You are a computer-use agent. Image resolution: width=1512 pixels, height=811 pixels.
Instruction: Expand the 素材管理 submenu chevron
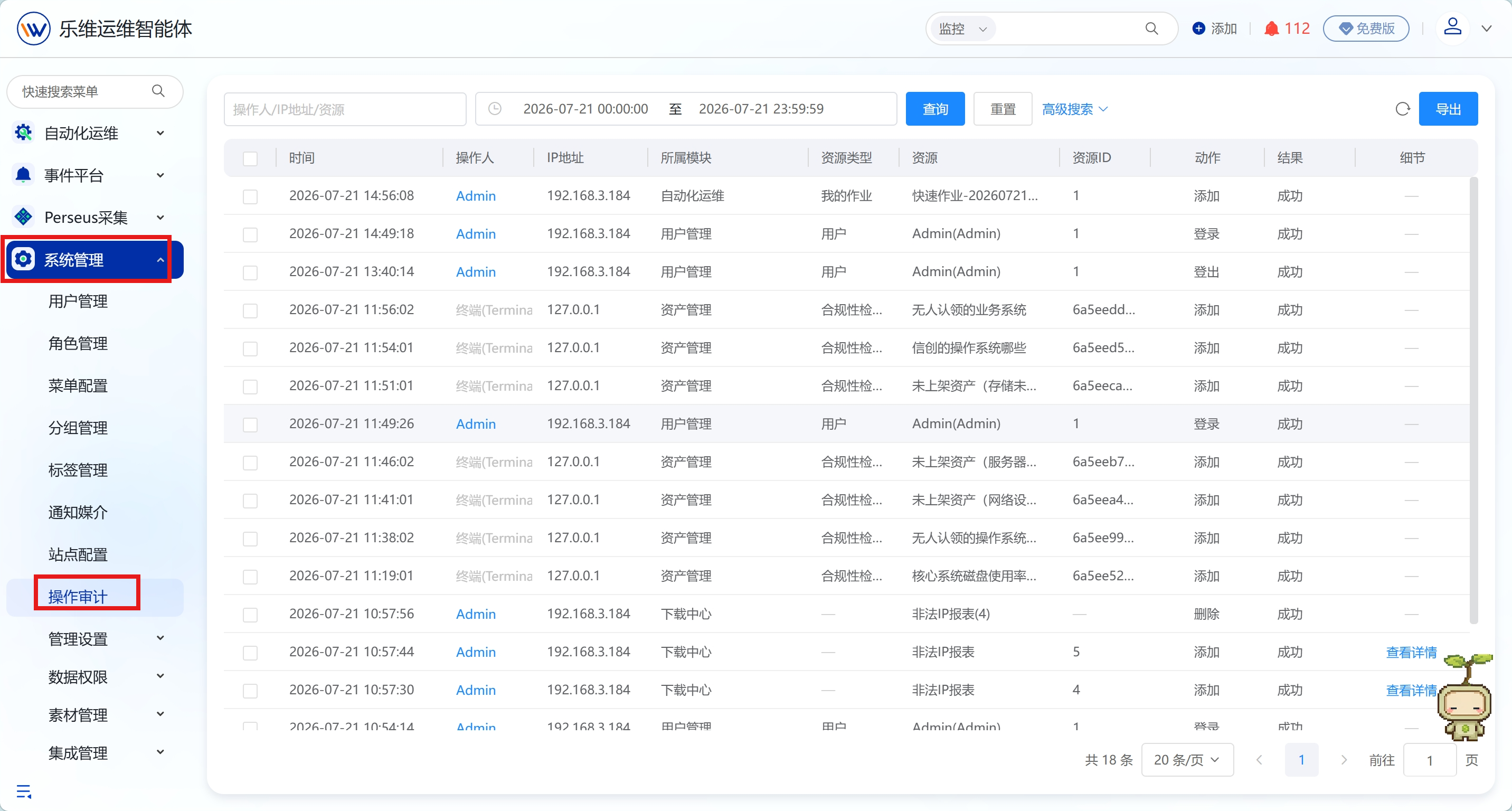pyautogui.click(x=160, y=714)
